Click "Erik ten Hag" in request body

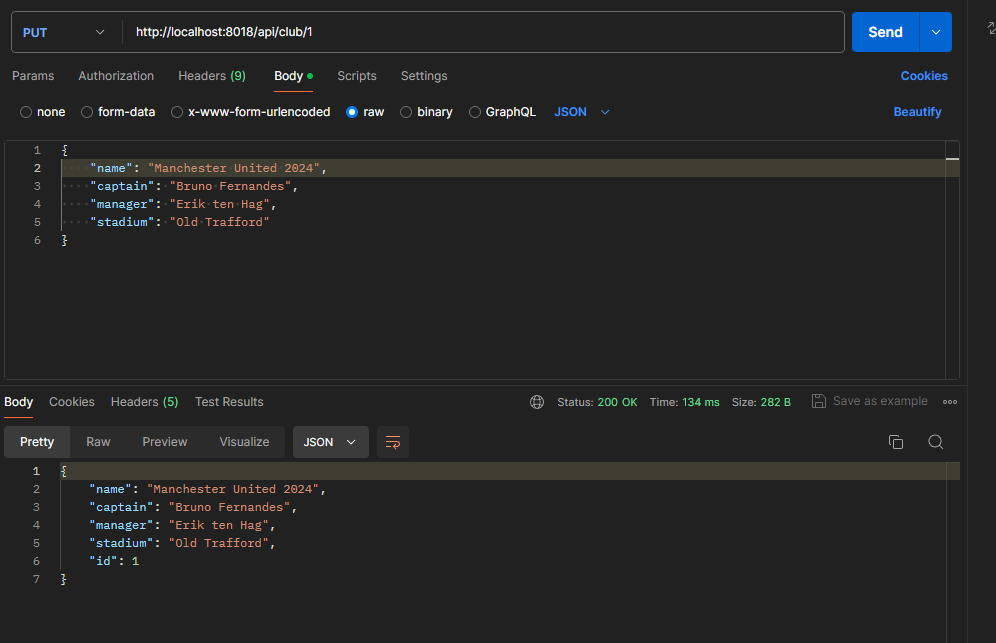pos(219,205)
